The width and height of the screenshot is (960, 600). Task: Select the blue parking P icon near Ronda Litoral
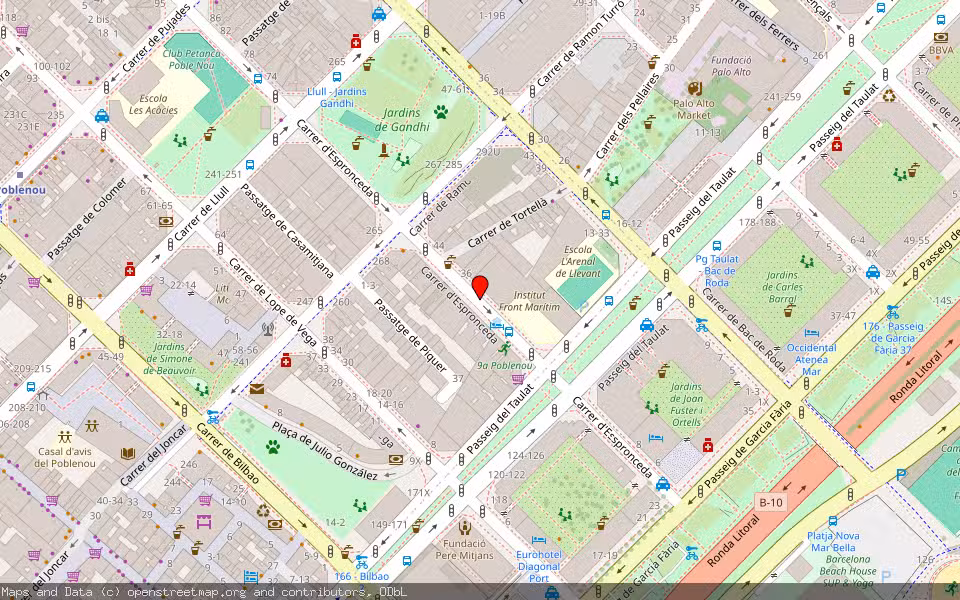pyautogui.click(x=901, y=474)
